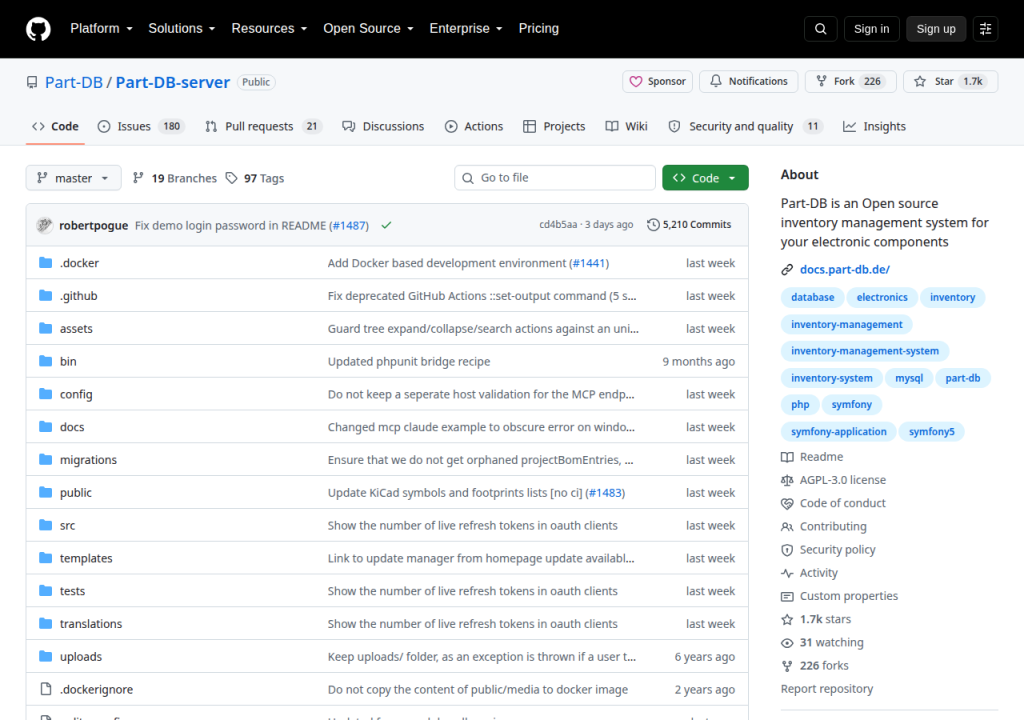Viewport: 1024px width, 720px height.
Task: Click the database topic tag
Action: [812, 297]
